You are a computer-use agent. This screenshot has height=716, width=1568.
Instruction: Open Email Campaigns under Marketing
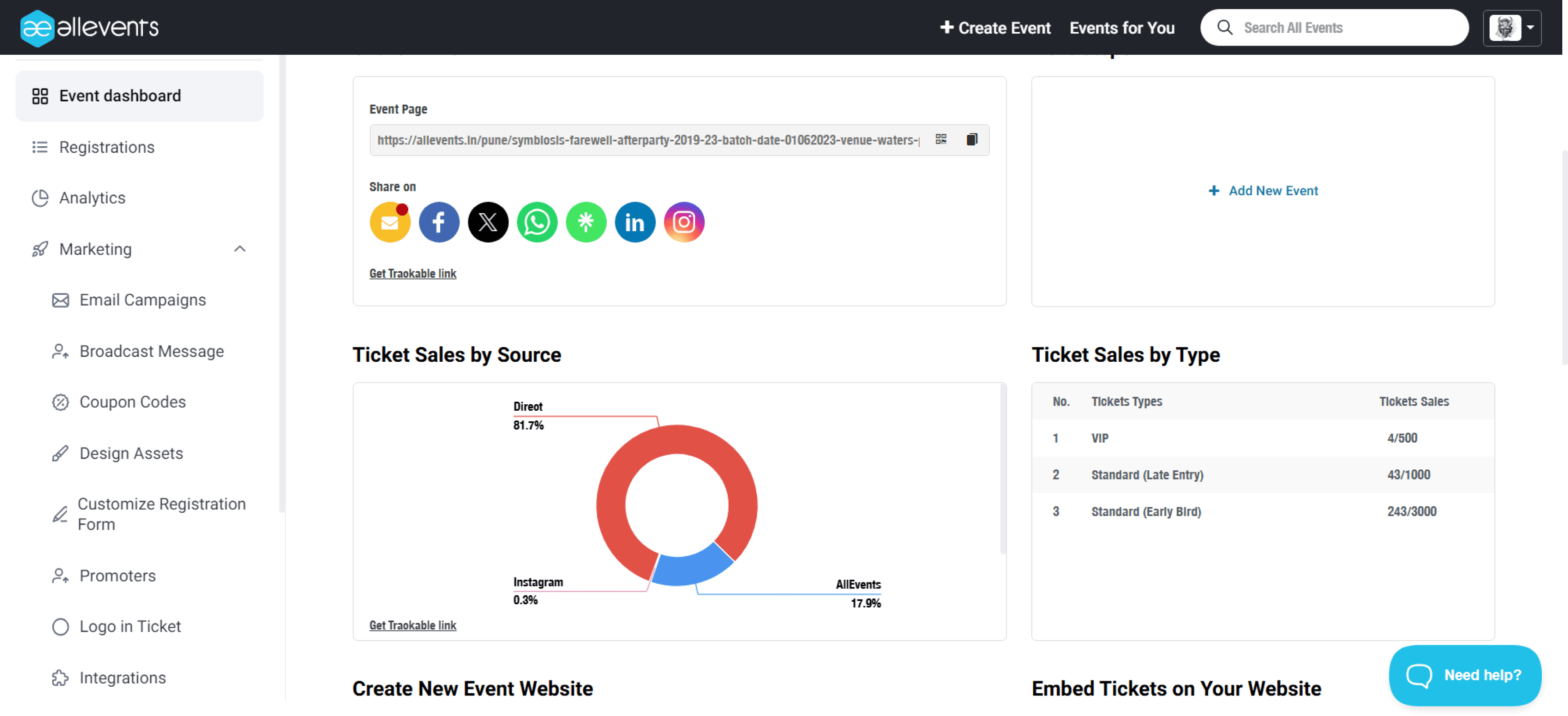tap(142, 300)
